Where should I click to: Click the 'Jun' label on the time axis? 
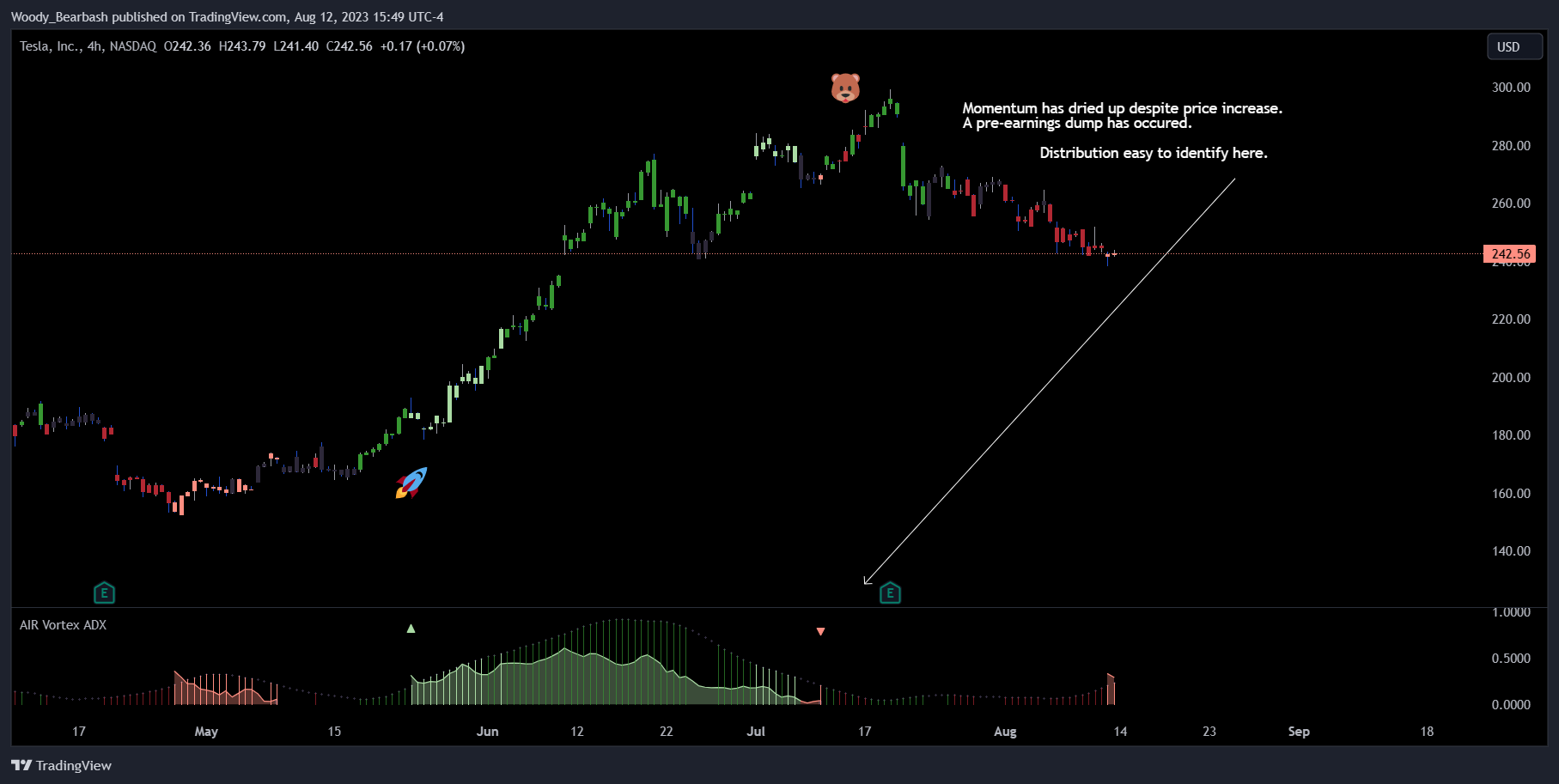[487, 732]
